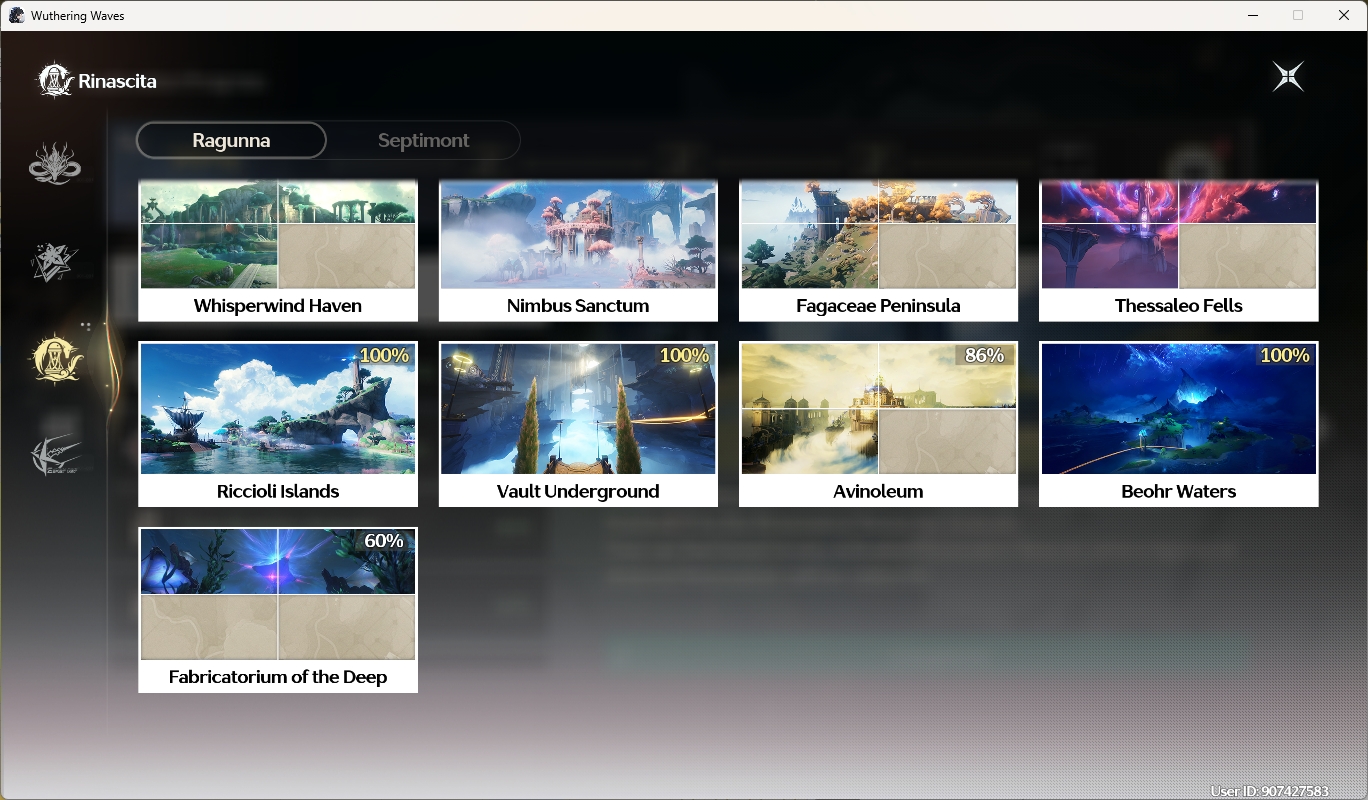Open the Fagaceae Peninsula area card
The image size is (1368, 800).
[x=878, y=251]
